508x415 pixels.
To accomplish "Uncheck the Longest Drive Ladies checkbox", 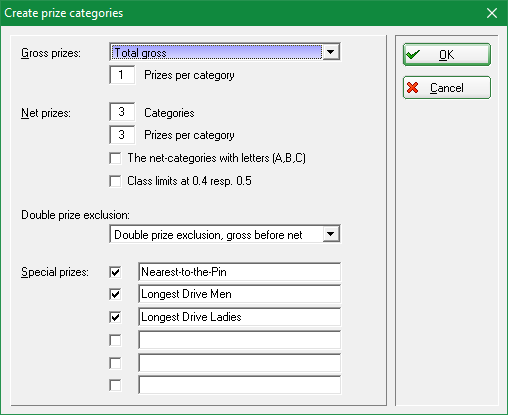I will click(x=115, y=317).
